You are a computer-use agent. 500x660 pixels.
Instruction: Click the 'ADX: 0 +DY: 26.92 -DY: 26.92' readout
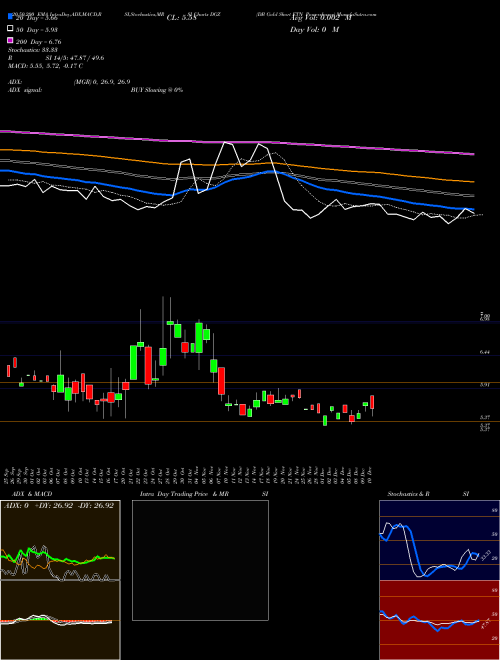(59, 506)
